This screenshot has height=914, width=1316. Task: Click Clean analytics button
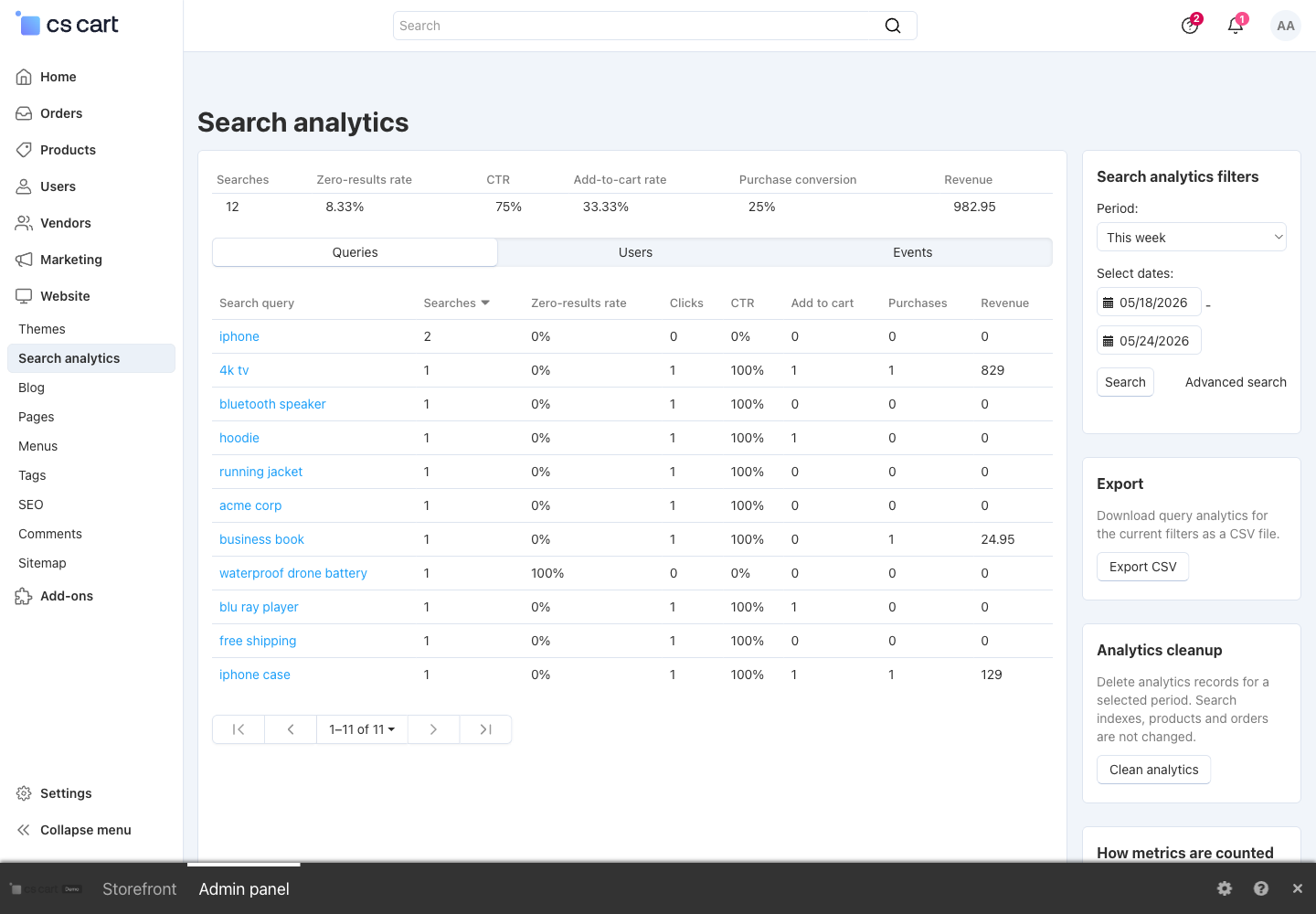pyautogui.click(x=1153, y=770)
